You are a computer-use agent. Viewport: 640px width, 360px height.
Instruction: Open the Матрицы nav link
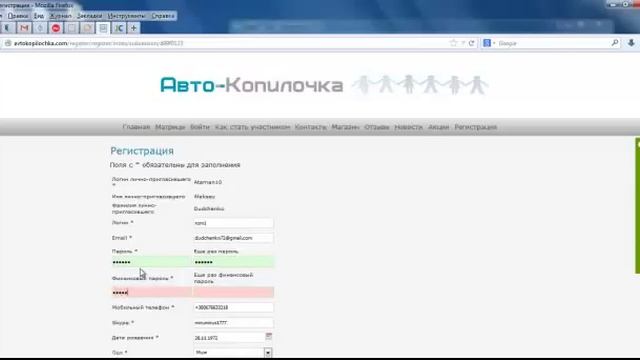click(x=170, y=127)
